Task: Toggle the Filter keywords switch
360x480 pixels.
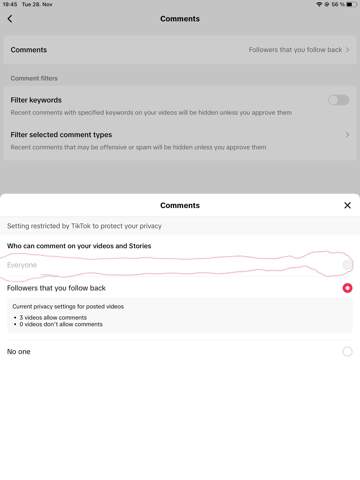Action: click(339, 100)
